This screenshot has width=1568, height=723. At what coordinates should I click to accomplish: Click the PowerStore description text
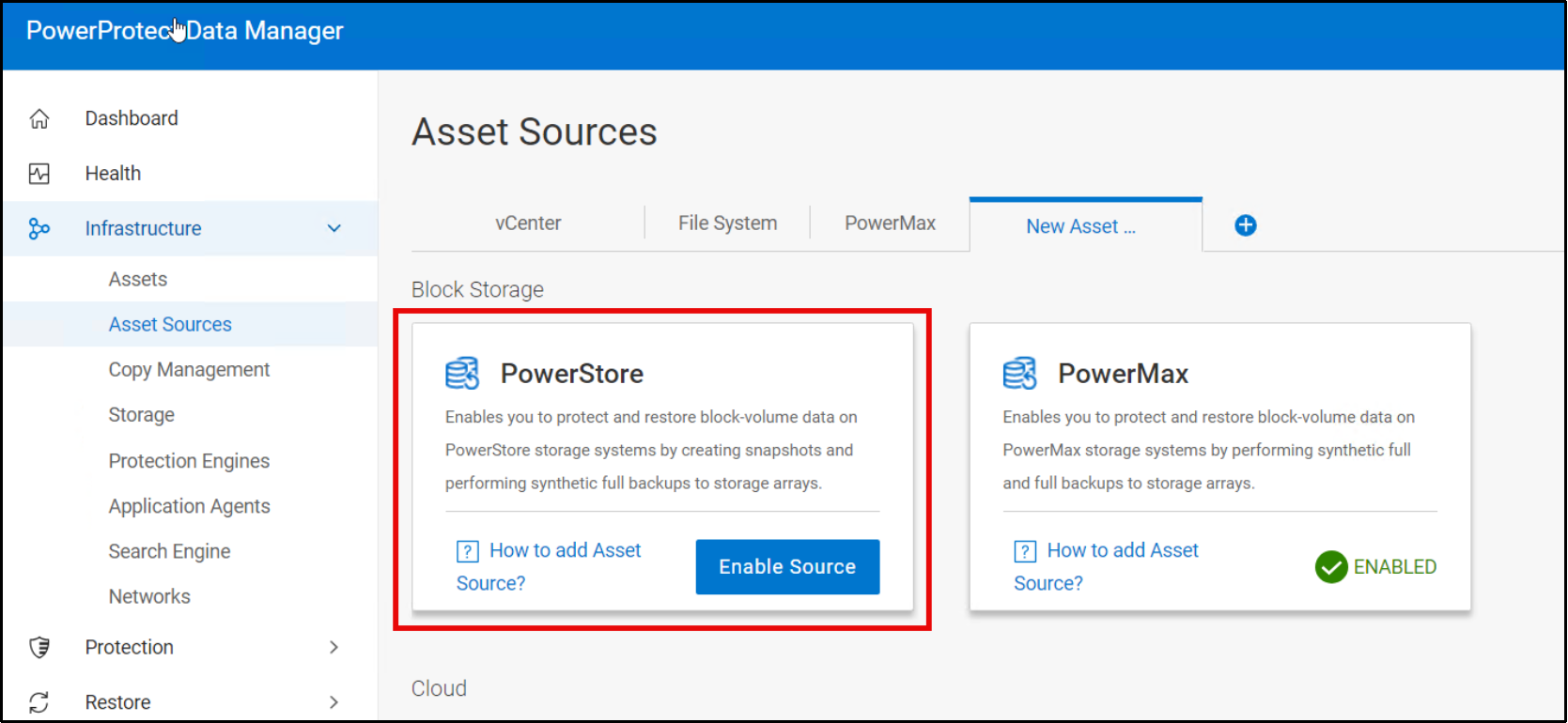[x=651, y=450]
